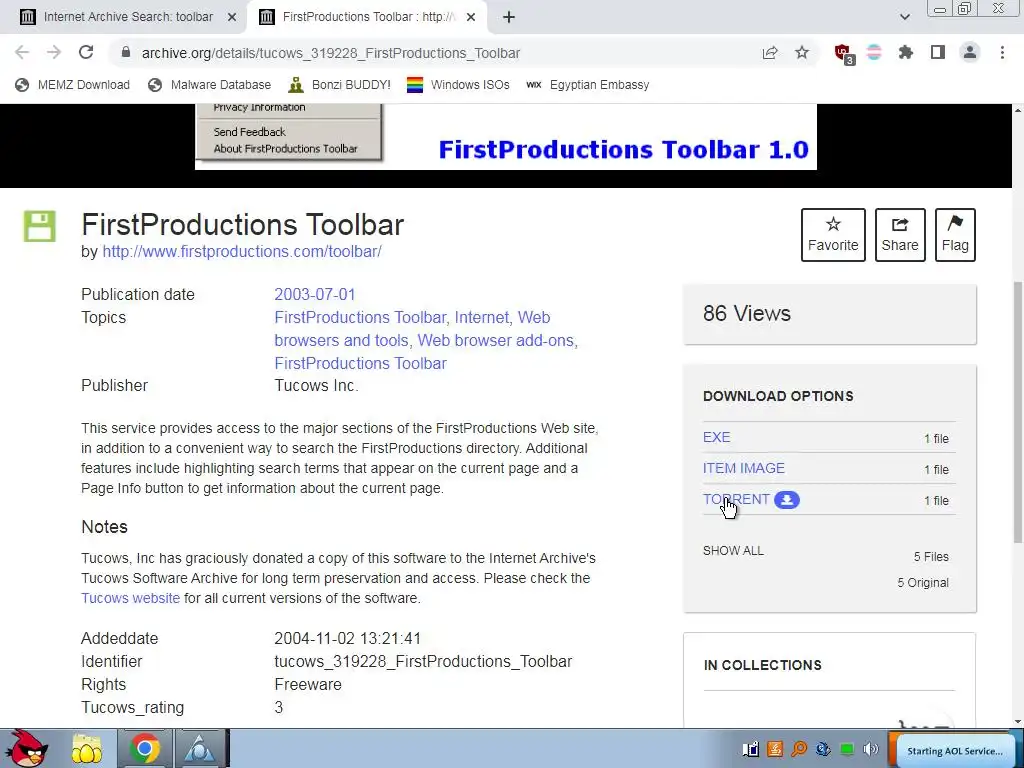This screenshot has width=1024, height=768.
Task: Open the AOL triangle taskbar icon
Action: [x=199, y=749]
